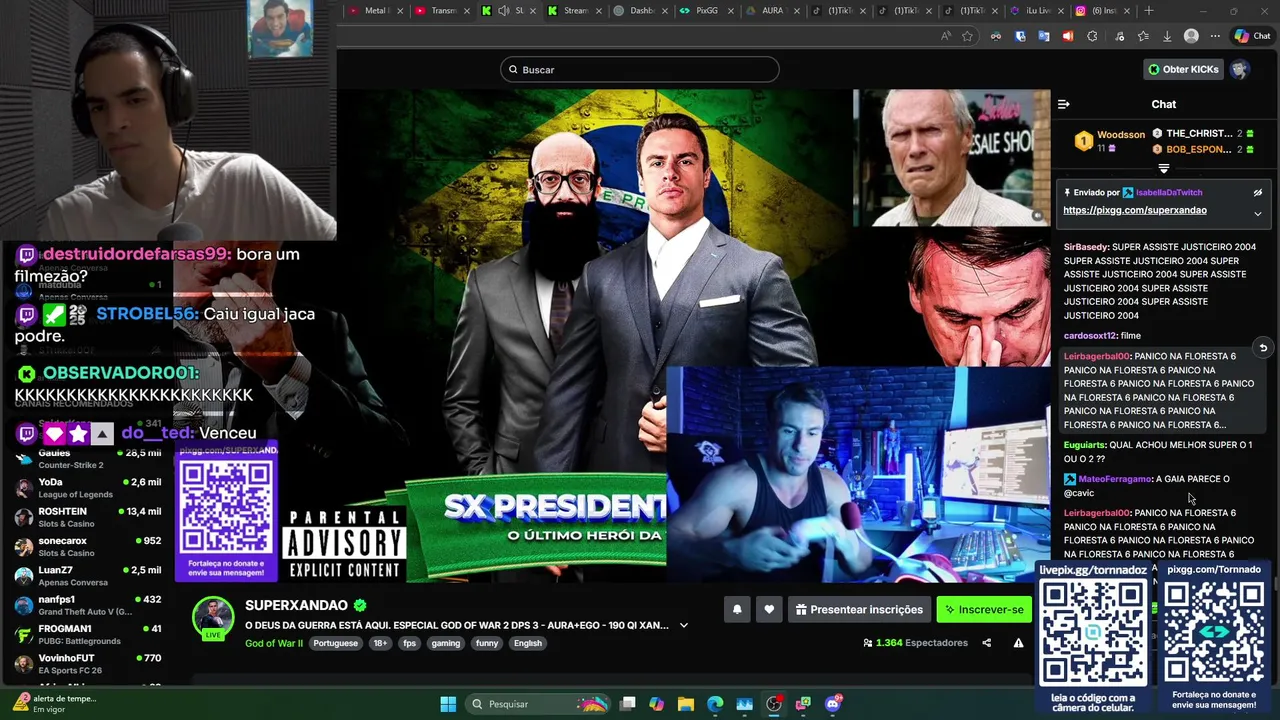The image size is (1280, 720).
Task: Share the stream via share icon
Action: (986, 643)
